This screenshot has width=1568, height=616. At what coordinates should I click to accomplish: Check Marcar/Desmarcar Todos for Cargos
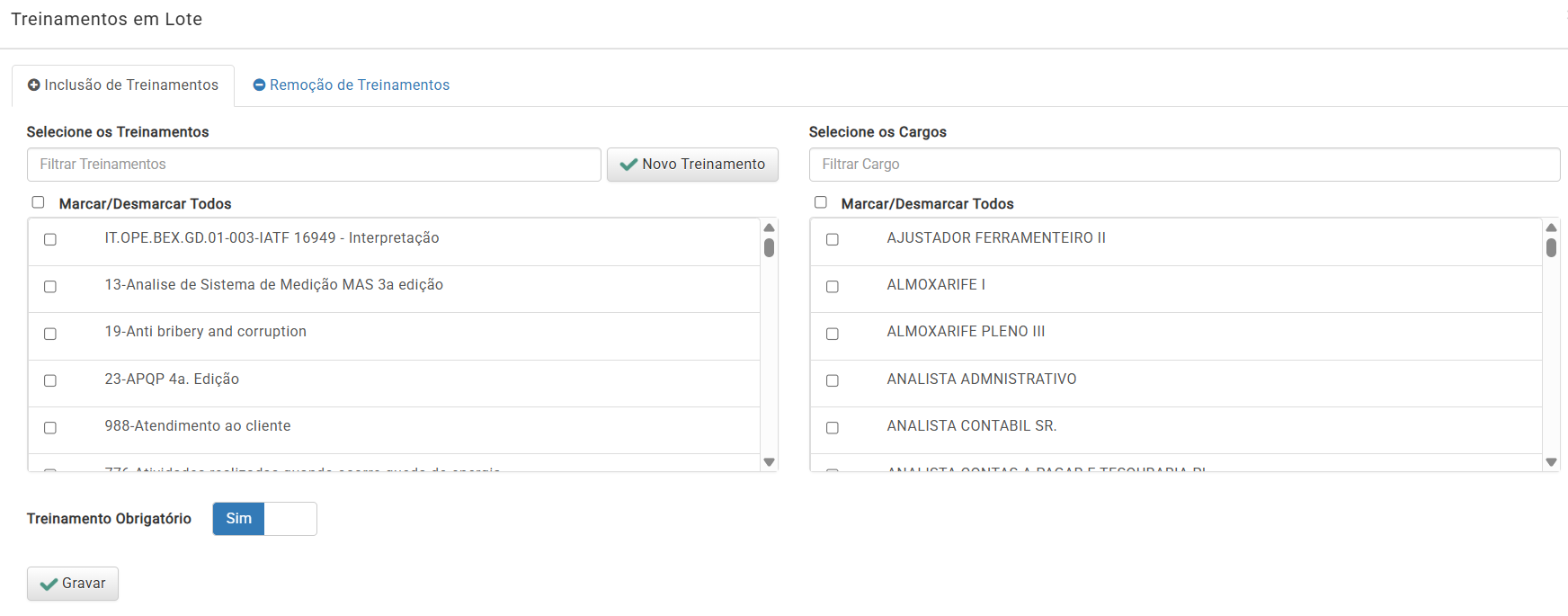coord(820,202)
